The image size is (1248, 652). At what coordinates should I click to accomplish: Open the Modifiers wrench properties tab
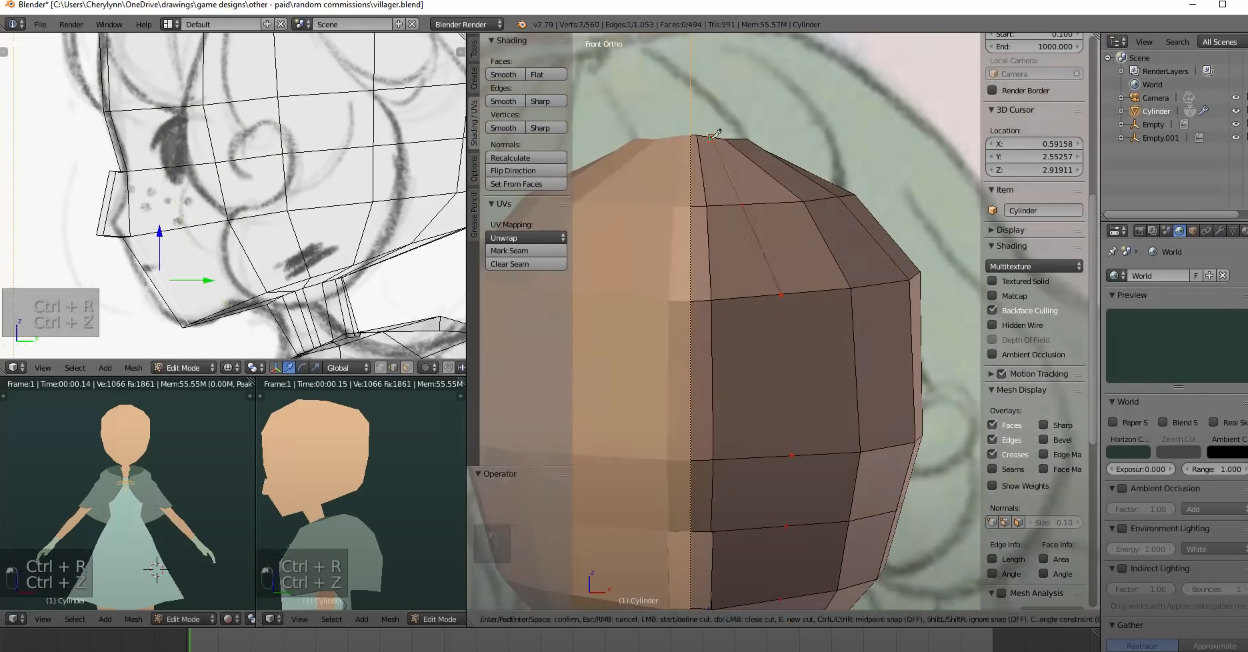click(x=1219, y=231)
